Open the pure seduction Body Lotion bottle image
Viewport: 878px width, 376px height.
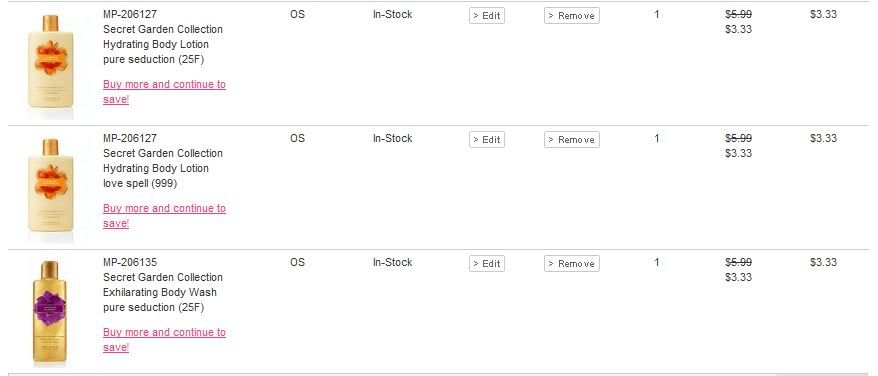point(50,62)
